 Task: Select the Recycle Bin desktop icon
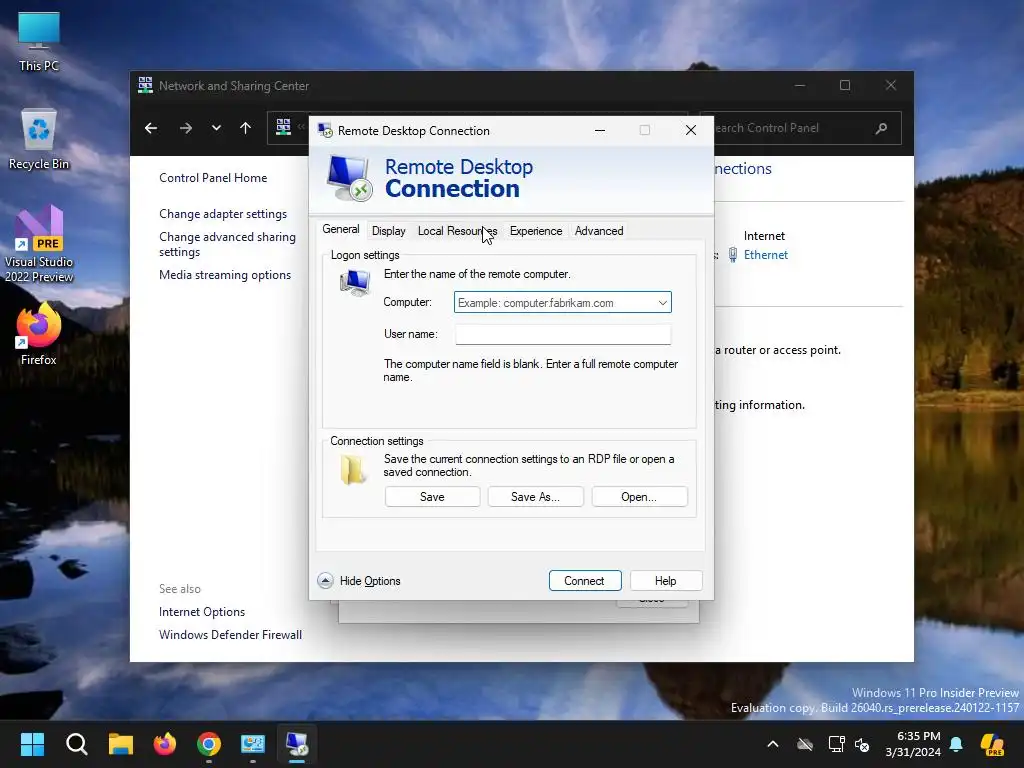click(39, 139)
